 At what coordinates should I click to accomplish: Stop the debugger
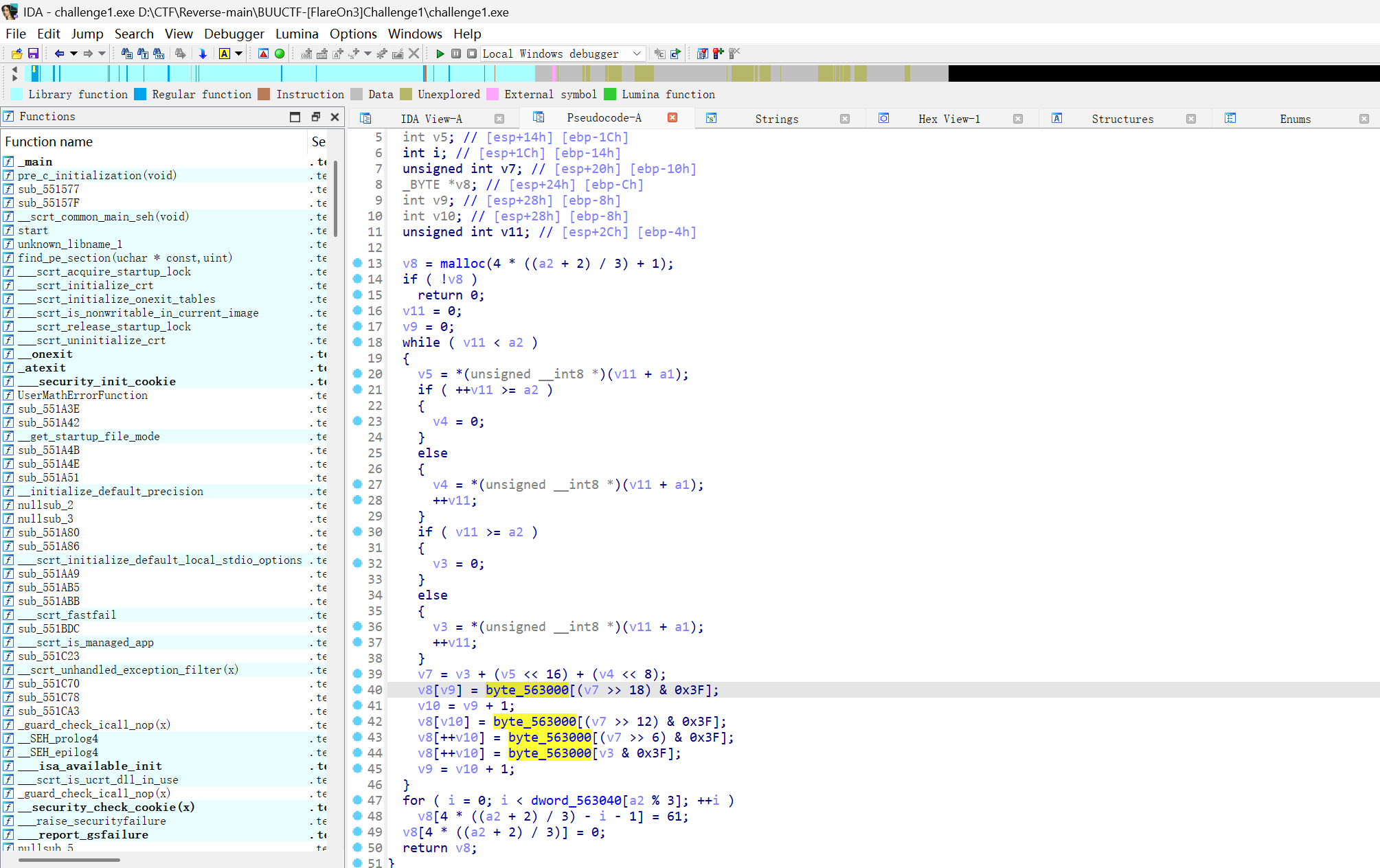pos(471,54)
